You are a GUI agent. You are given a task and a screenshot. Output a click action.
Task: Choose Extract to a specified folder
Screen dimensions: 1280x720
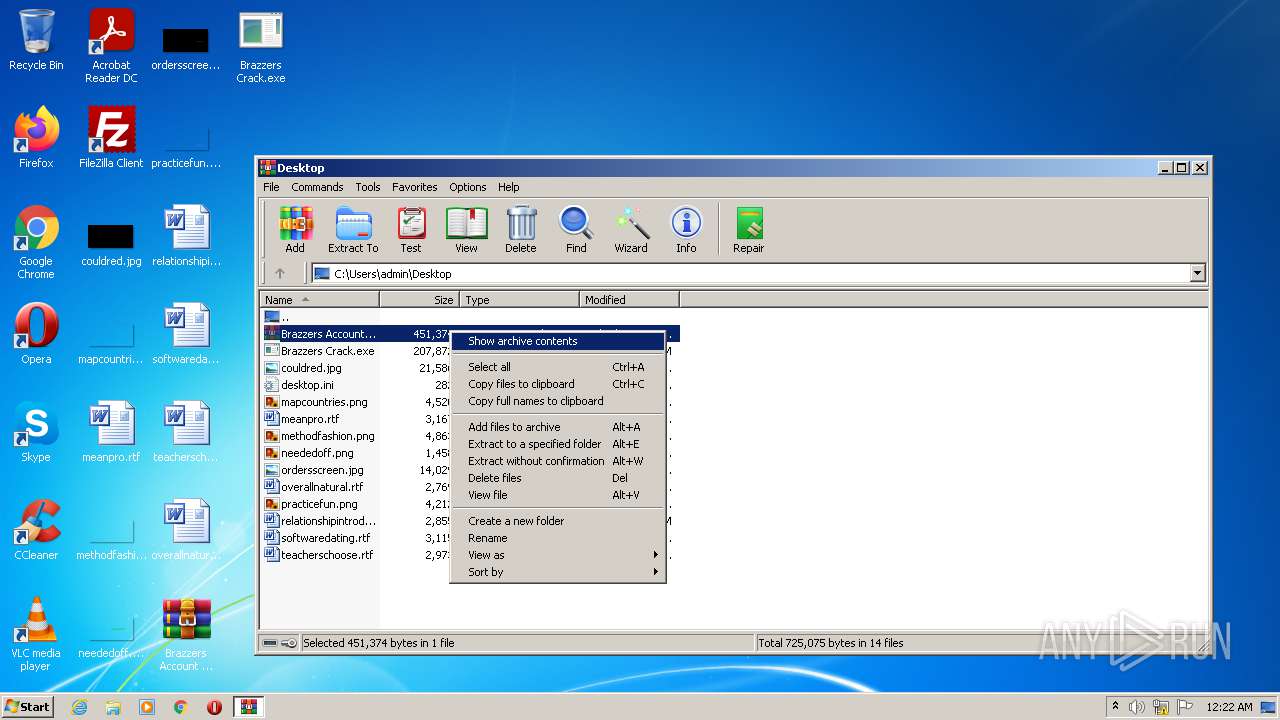(558, 444)
